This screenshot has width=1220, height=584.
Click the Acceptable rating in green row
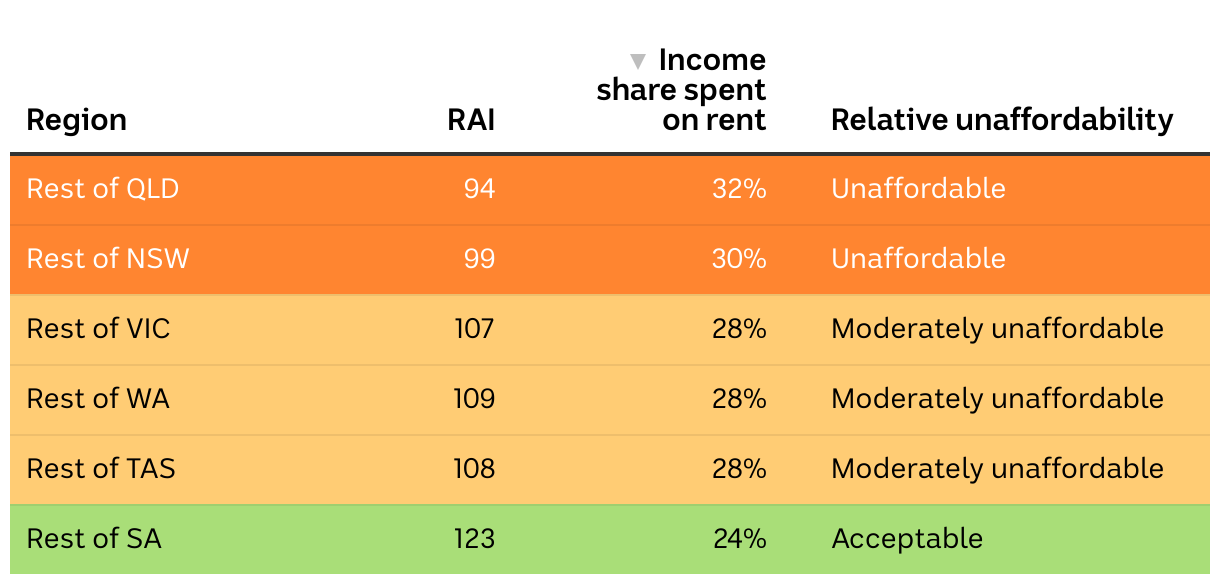907,539
